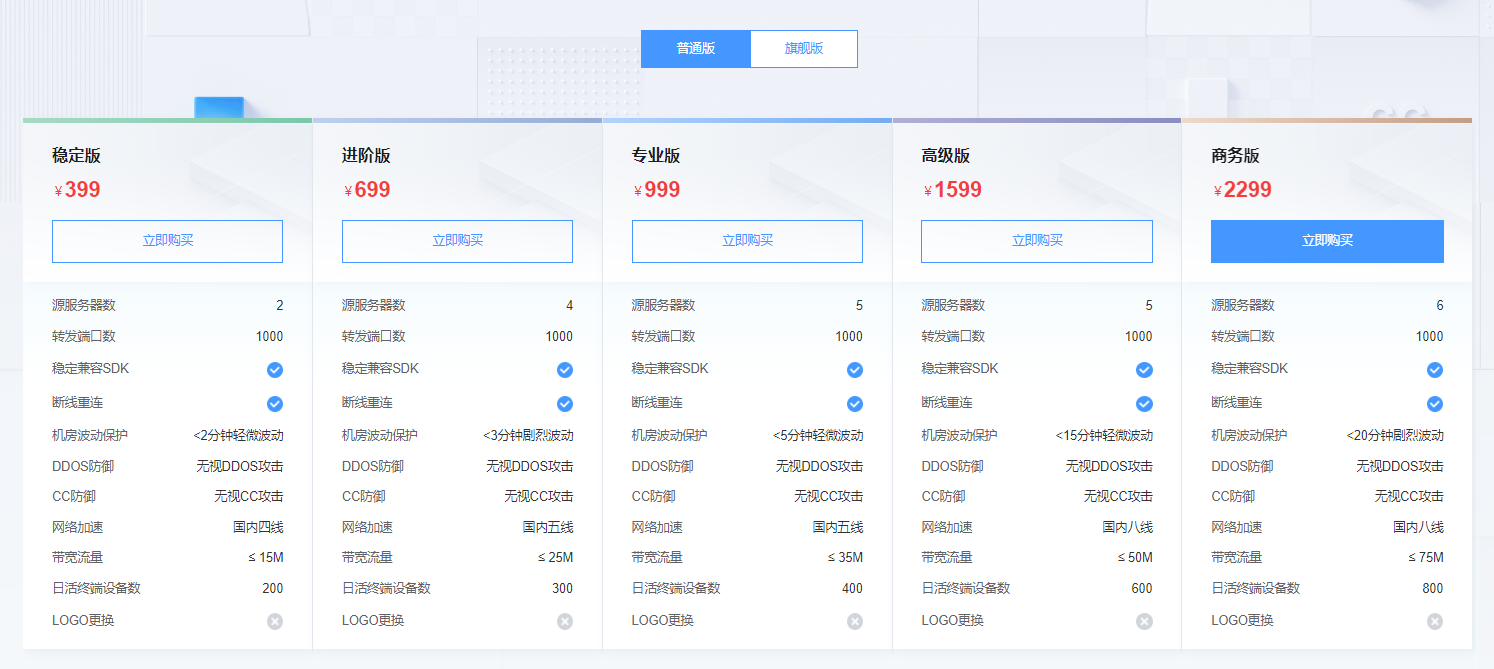
Task: Click 断线重连 checkmark icon in 稳定版
Action: 275,404
